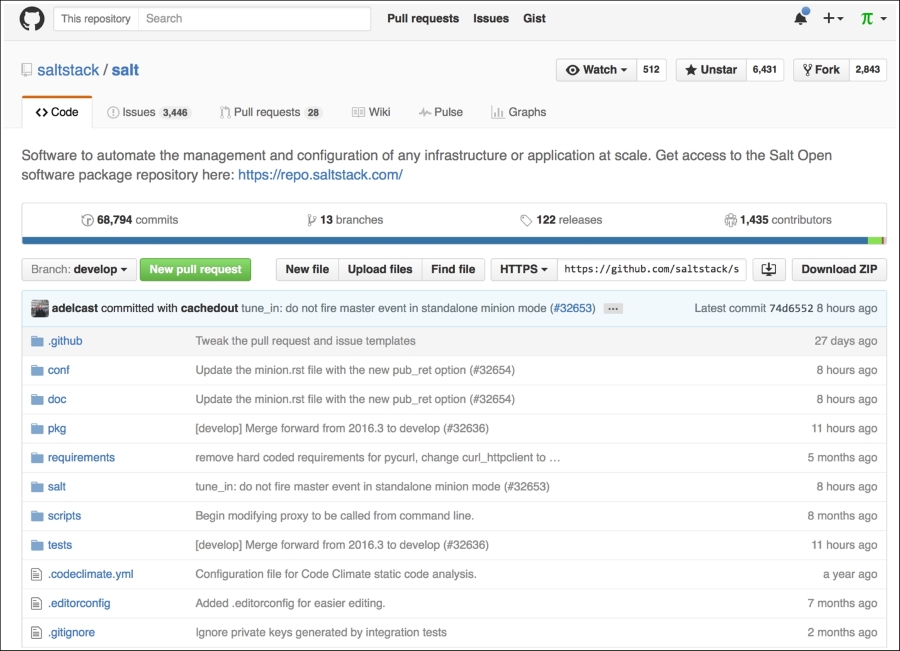This screenshot has height=651, width=900.
Task: Open the Watch dropdown
Action: [596, 69]
